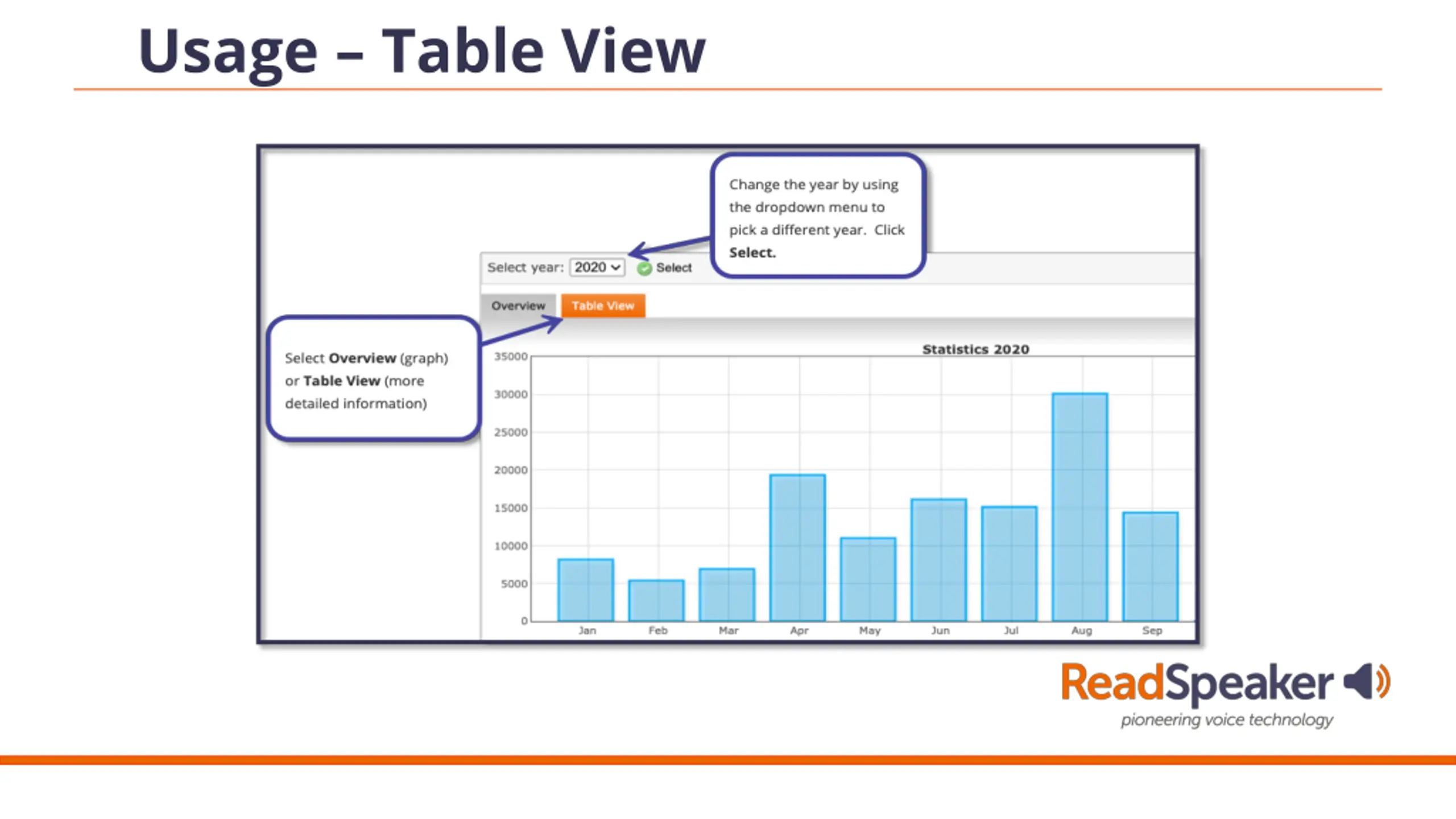The width and height of the screenshot is (1456, 819).
Task: Click the Mar bar in the chart
Action: pyautogui.click(x=727, y=594)
